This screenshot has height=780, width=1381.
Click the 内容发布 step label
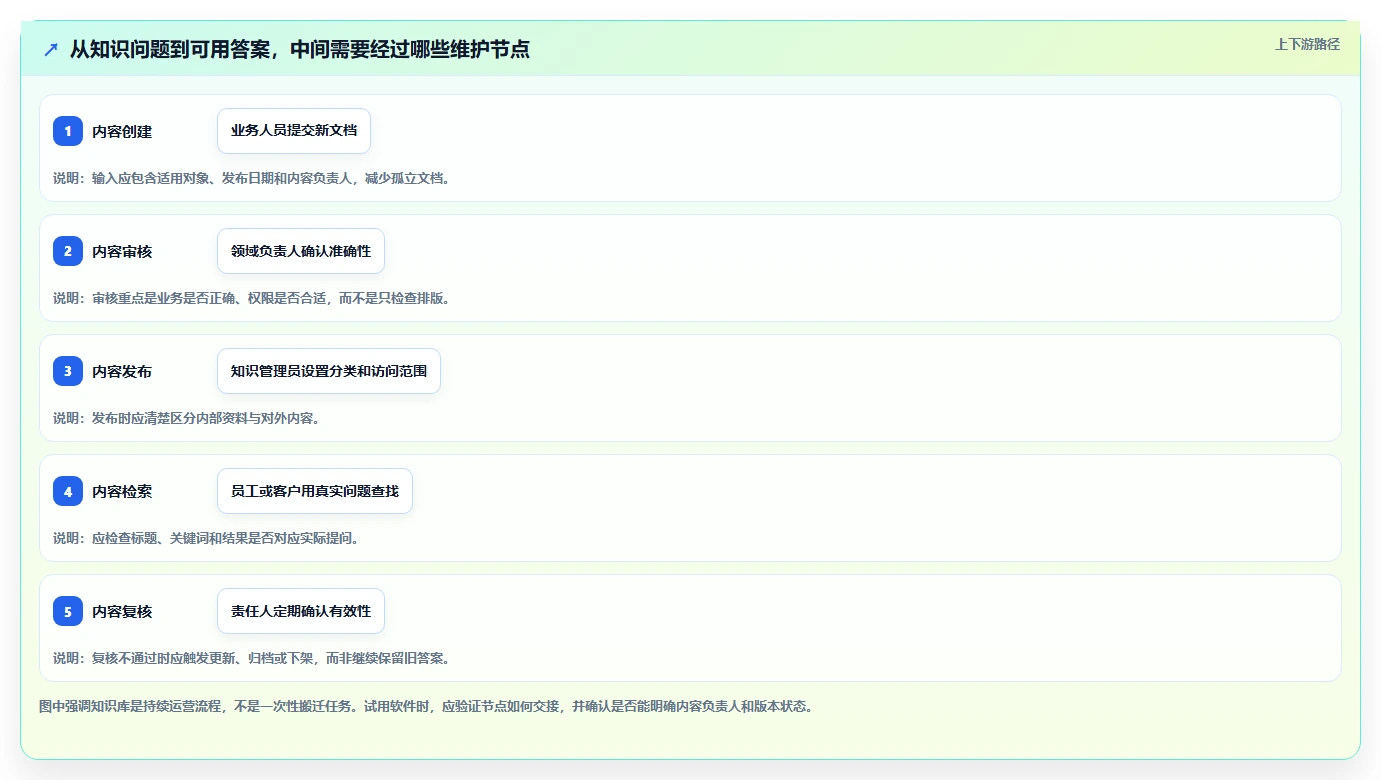(122, 371)
